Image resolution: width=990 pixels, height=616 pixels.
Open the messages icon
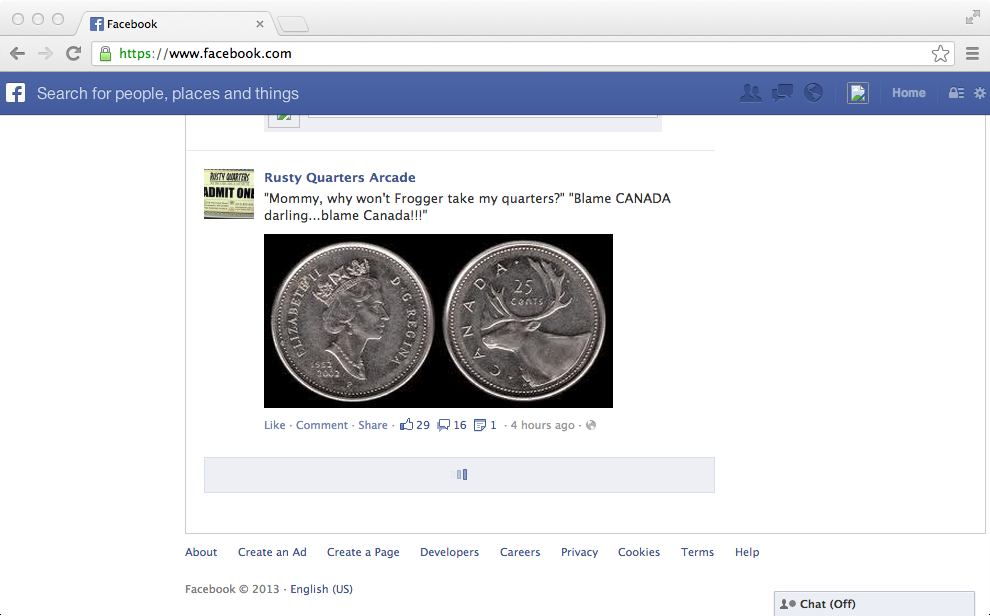coord(782,93)
